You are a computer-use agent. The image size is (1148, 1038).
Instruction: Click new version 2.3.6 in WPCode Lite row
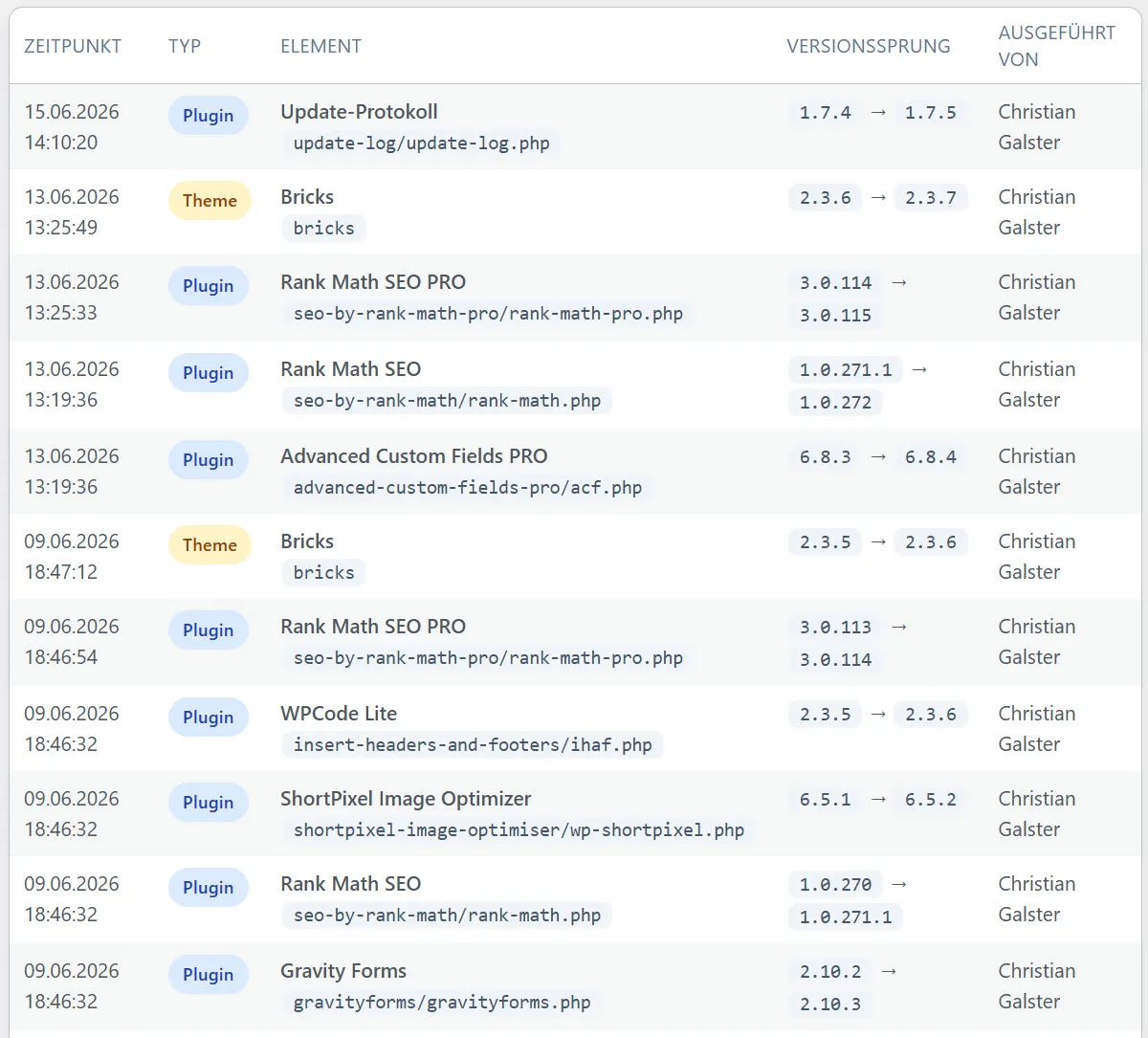[x=930, y=715]
